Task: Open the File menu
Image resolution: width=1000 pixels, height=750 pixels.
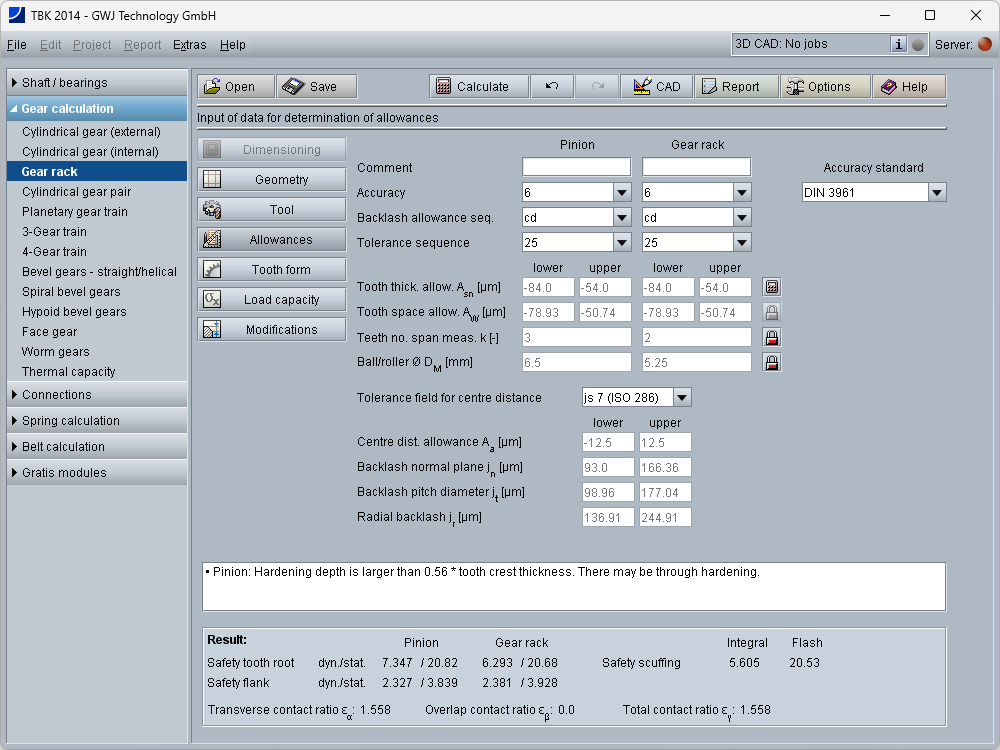Action: click(17, 45)
